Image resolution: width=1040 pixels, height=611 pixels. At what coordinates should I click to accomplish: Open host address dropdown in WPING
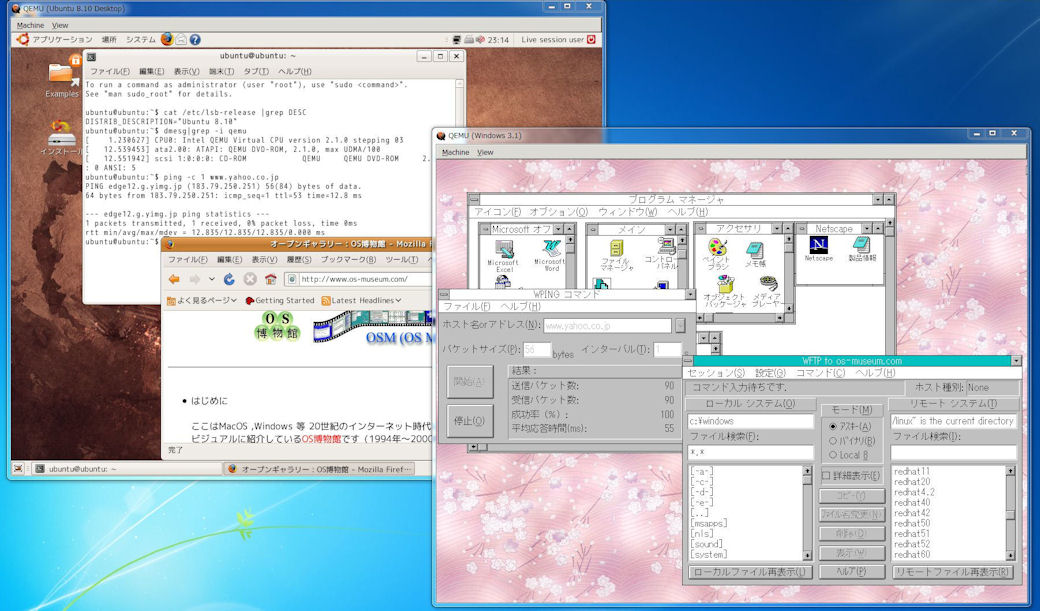(680, 326)
